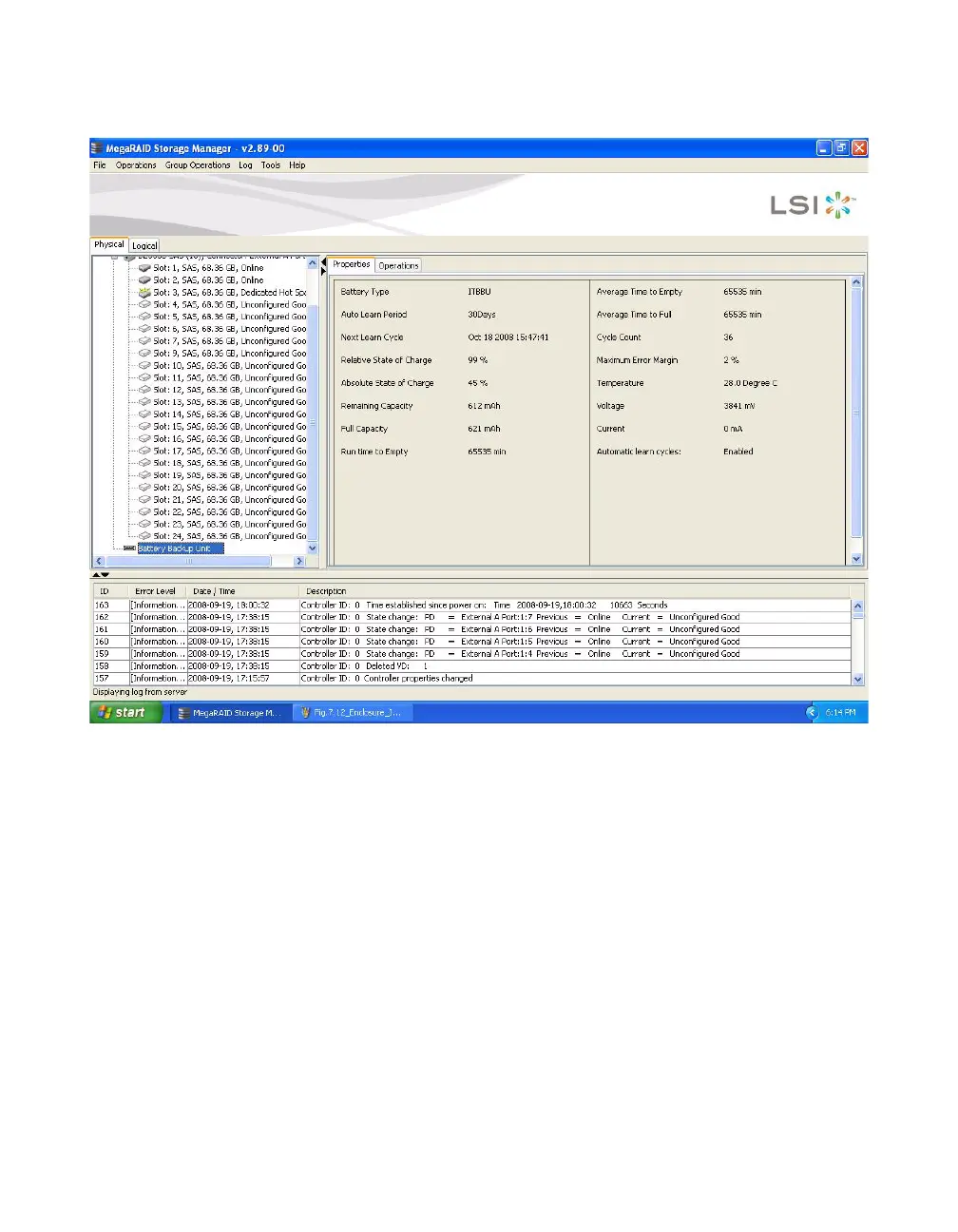This screenshot has height=1232, width=958.
Task: Click the Next Learn Cycle value Oct 18 2008
Action: (508, 337)
